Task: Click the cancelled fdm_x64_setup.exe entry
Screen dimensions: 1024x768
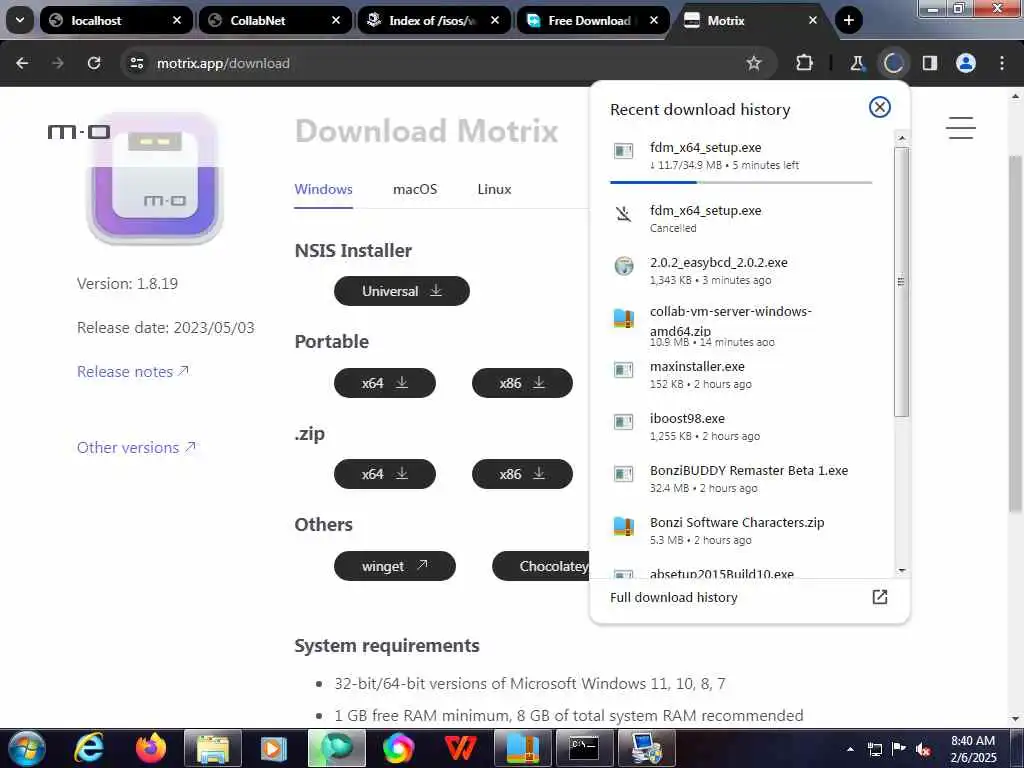Action: pyautogui.click(x=741, y=218)
